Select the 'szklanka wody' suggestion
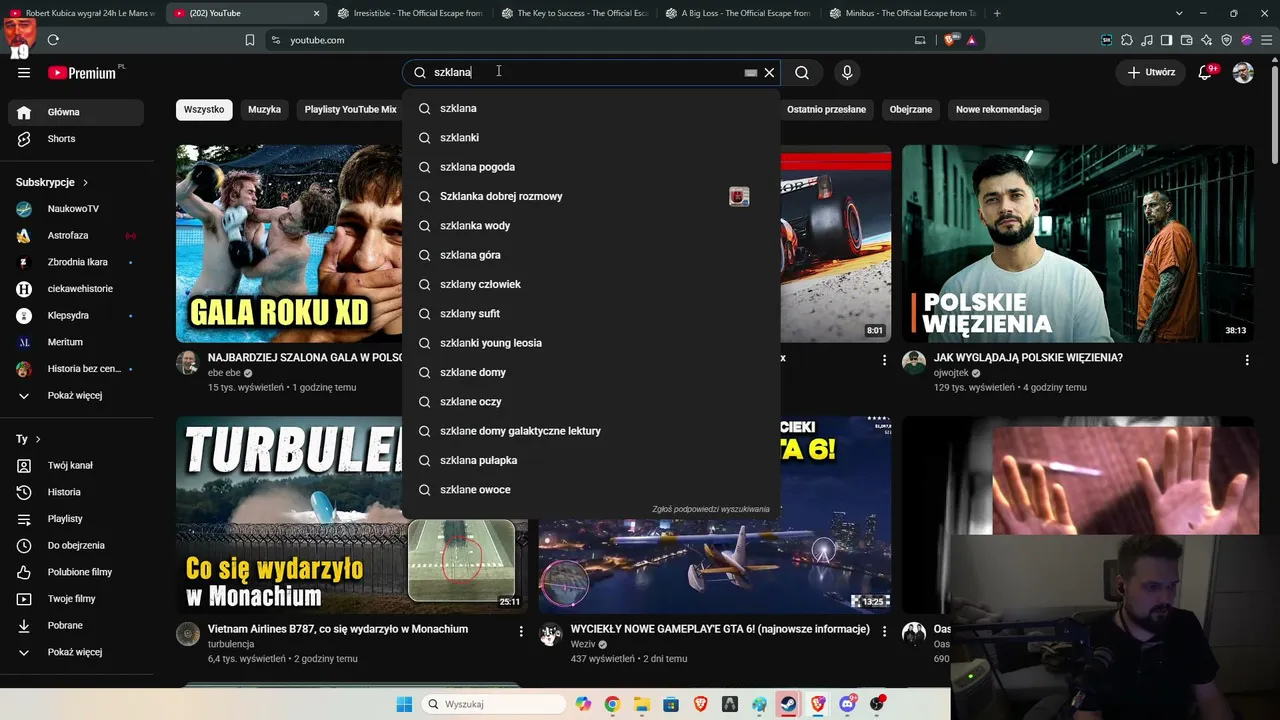 click(x=591, y=226)
